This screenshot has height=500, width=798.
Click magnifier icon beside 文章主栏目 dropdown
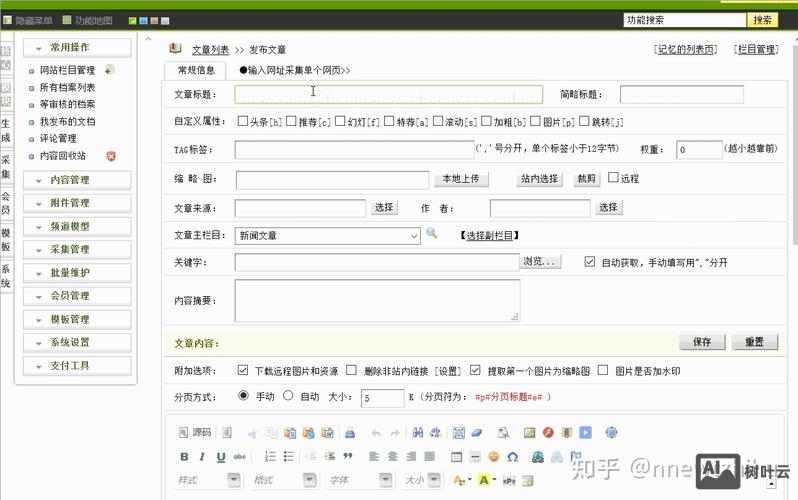(x=432, y=234)
